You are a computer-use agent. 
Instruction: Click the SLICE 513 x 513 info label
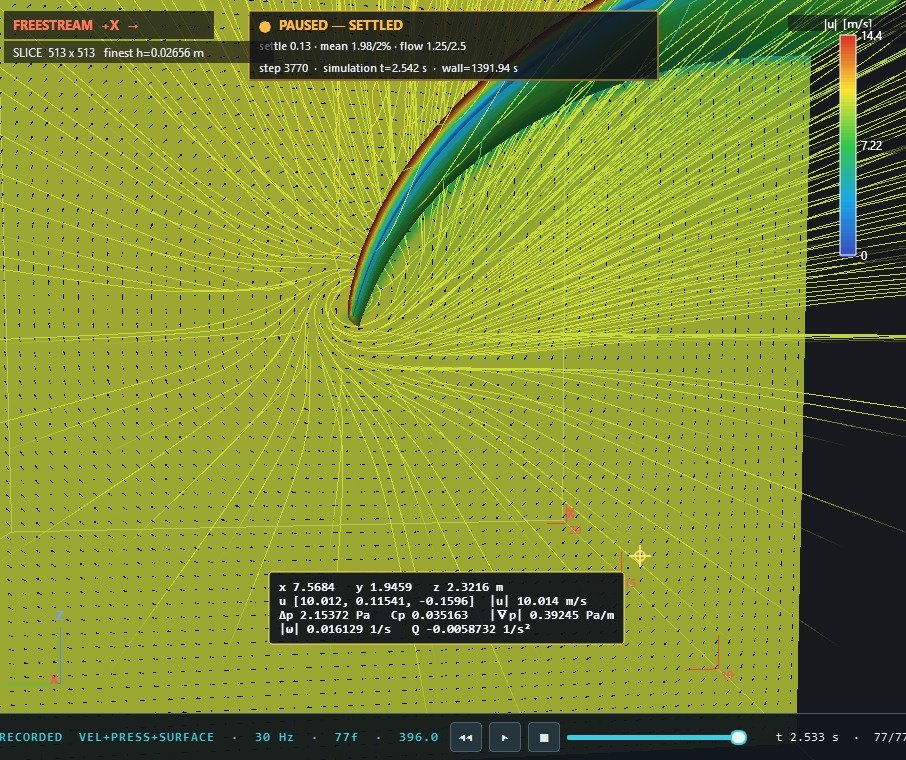pos(108,53)
